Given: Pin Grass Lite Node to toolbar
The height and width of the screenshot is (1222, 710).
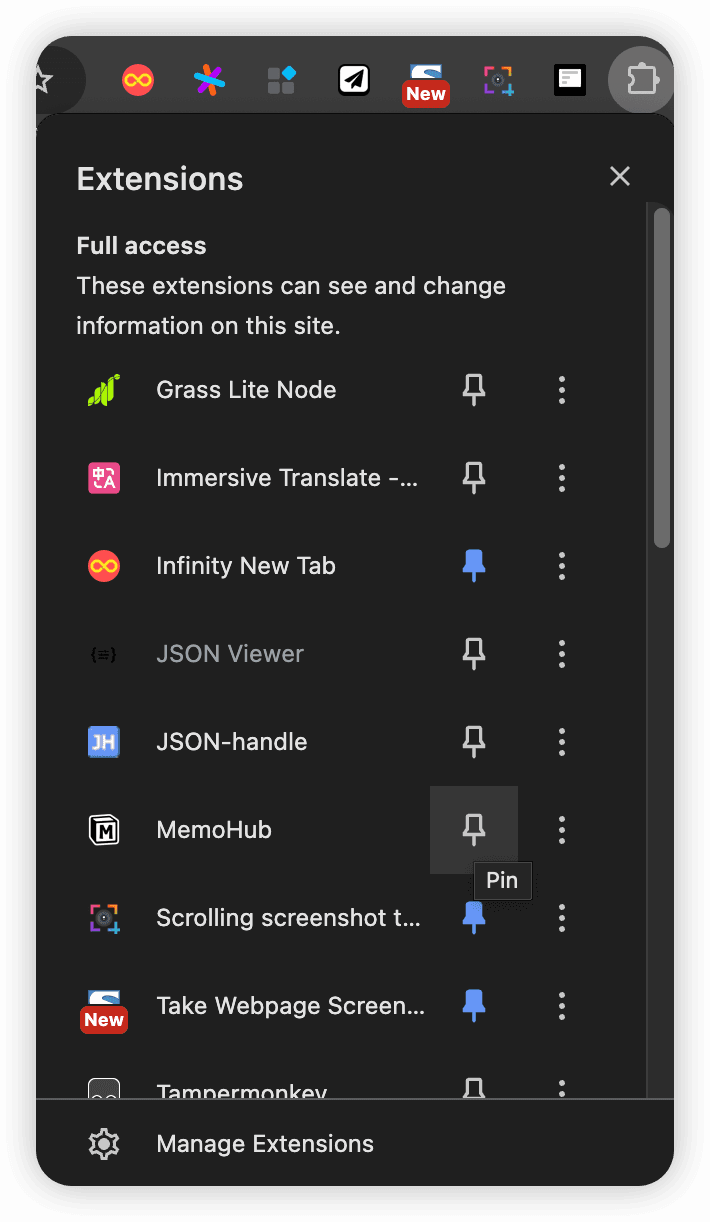Looking at the screenshot, I should pos(474,390).
